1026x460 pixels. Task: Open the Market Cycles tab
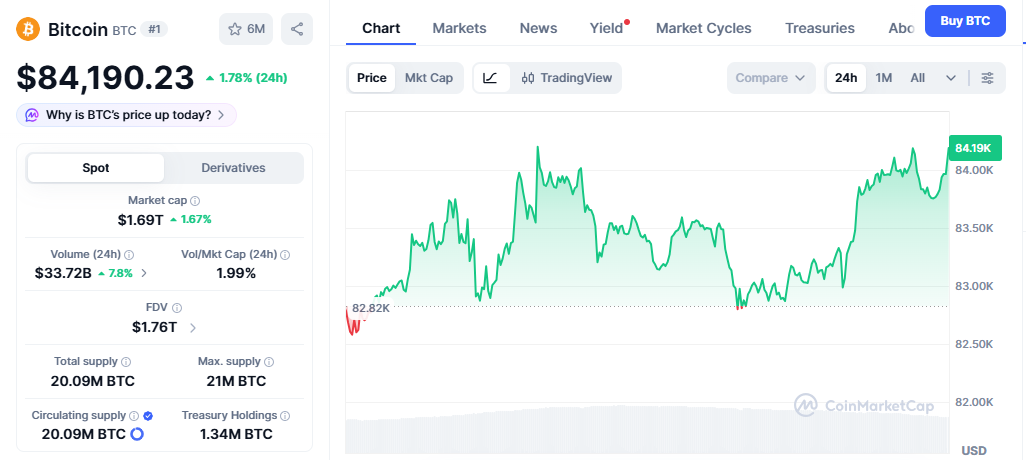[703, 28]
